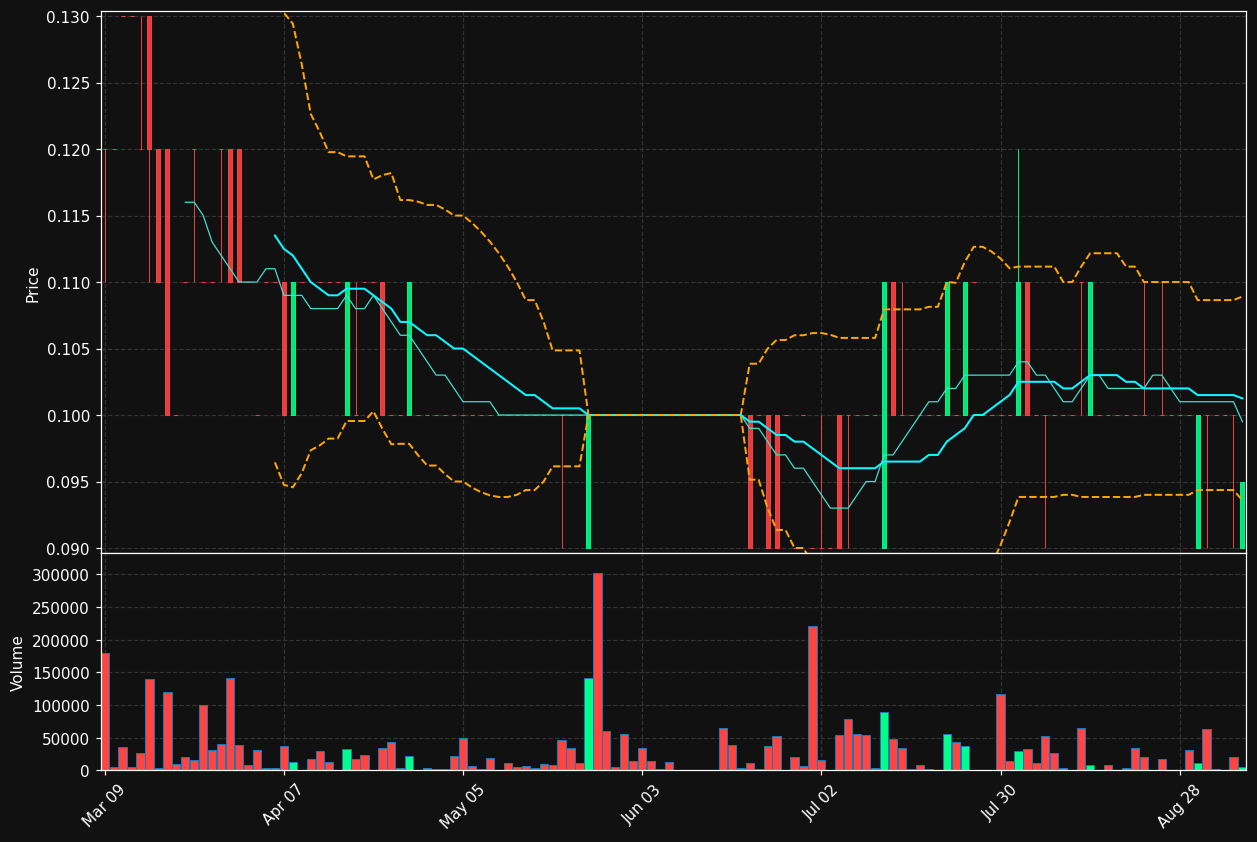Click the 0.090 price tick label

68,549
